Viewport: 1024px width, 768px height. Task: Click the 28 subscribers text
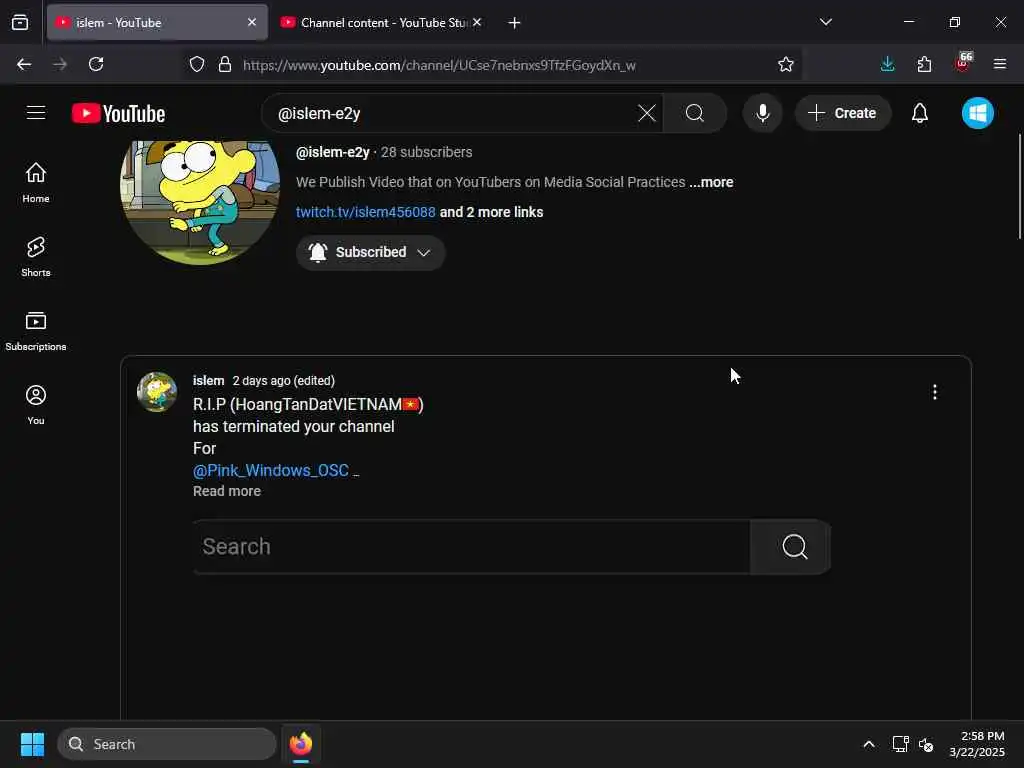pyautogui.click(x=426, y=152)
